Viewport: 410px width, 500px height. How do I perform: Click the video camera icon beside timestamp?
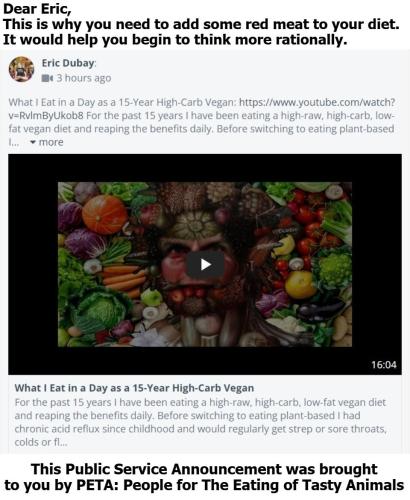pyautogui.click(x=47, y=78)
